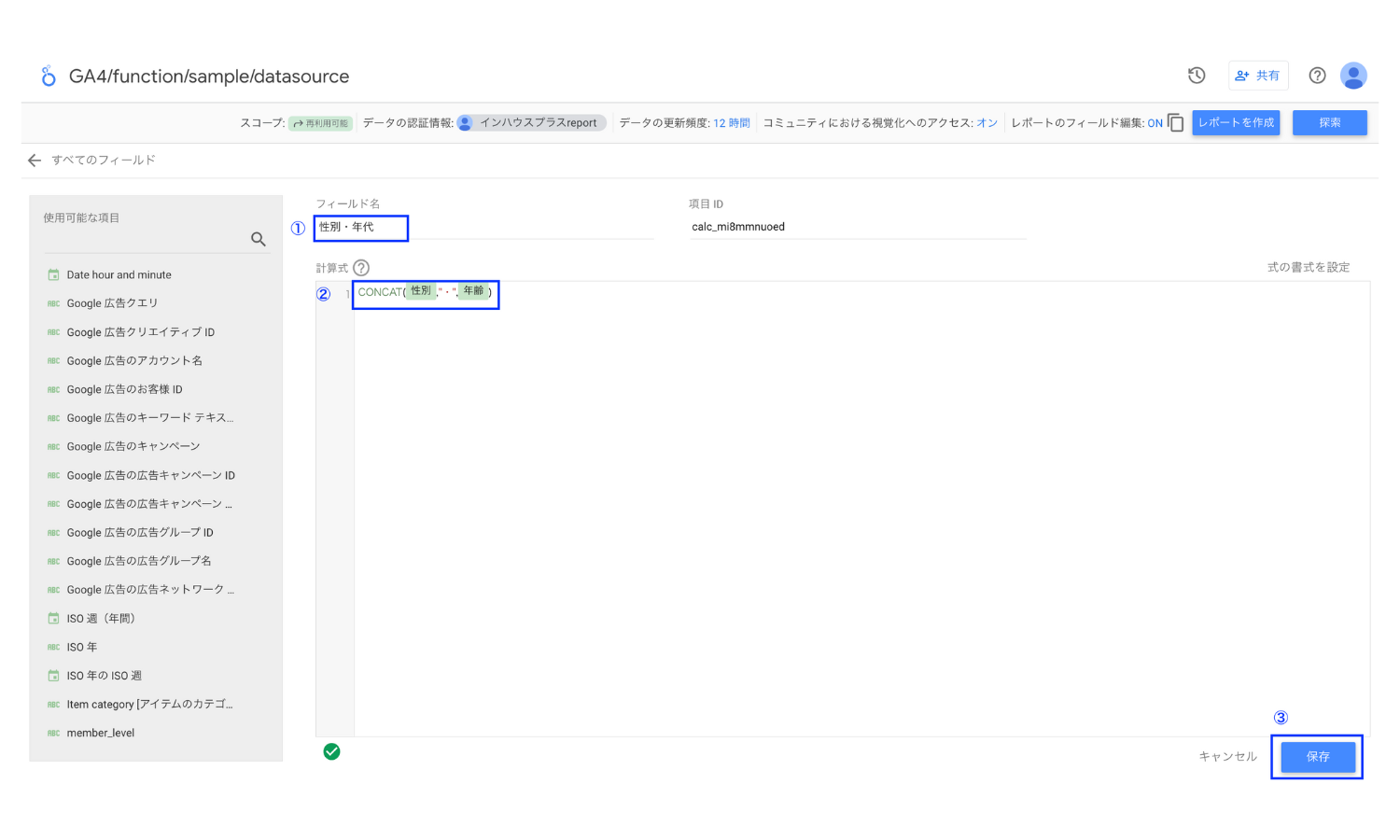Viewport: 1400px width, 840px height.
Task: Click the calendar icon beside Date hour and minute
Action: click(x=53, y=275)
